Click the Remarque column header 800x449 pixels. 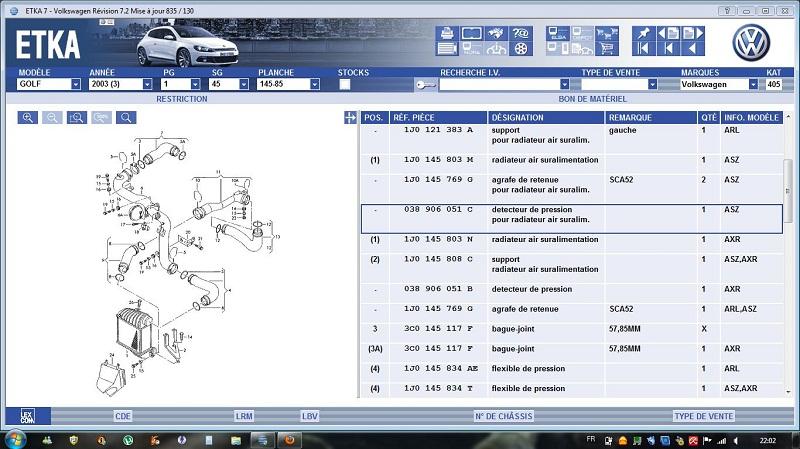(651, 118)
